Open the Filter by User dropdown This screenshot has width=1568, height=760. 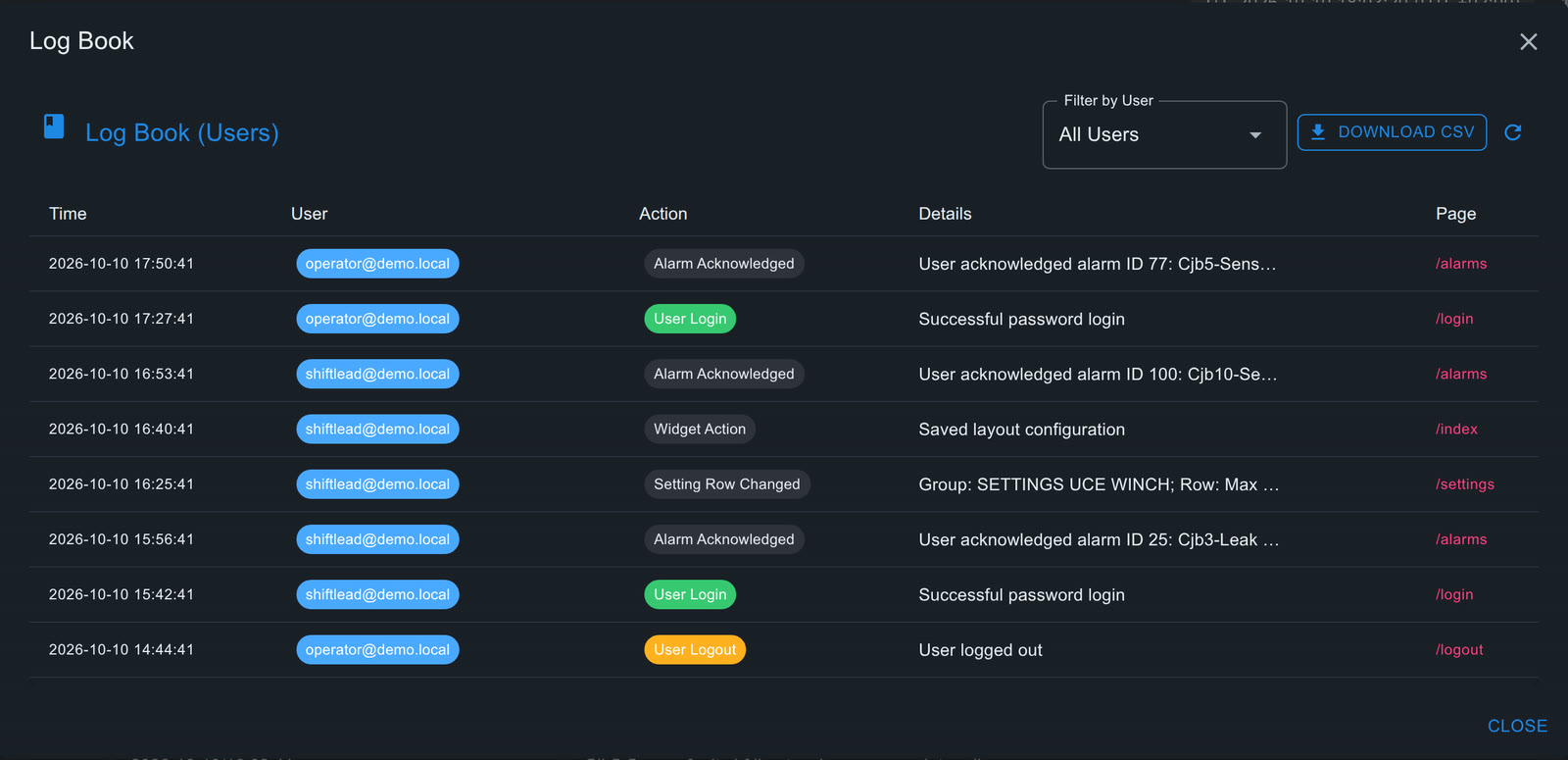click(x=1164, y=135)
